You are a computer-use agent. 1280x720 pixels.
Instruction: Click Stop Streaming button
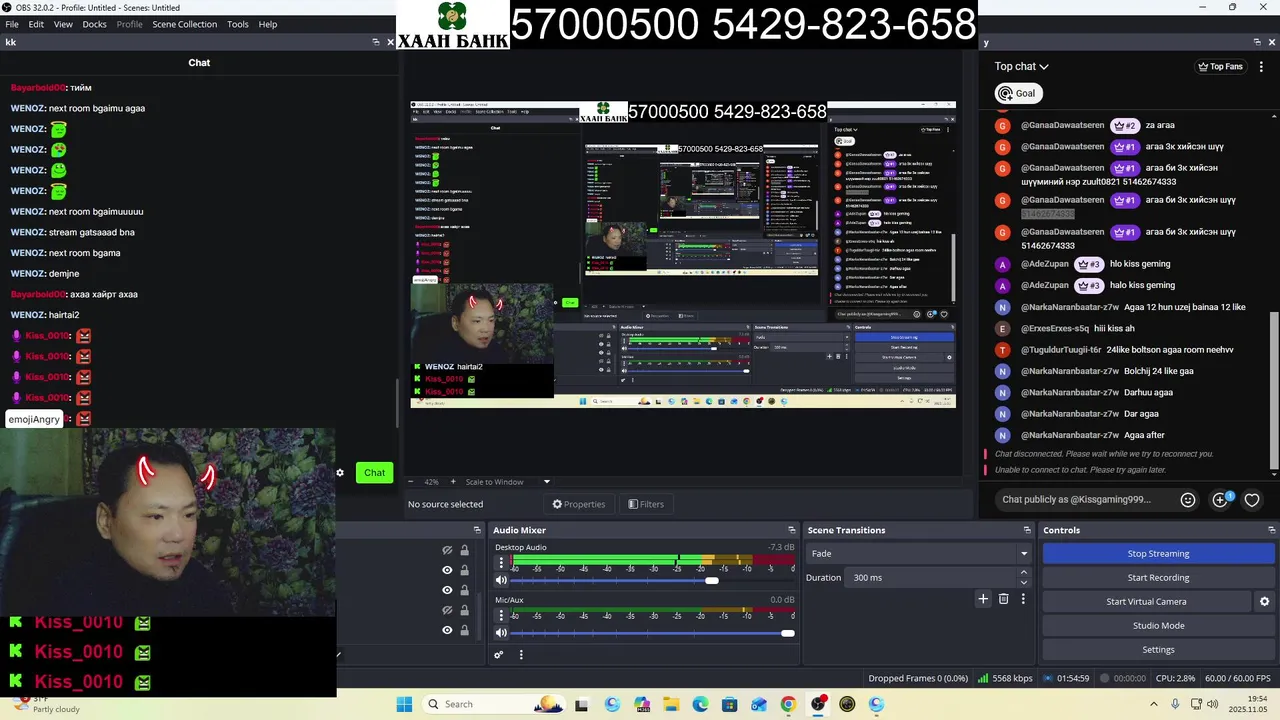tap(1158, 554)
